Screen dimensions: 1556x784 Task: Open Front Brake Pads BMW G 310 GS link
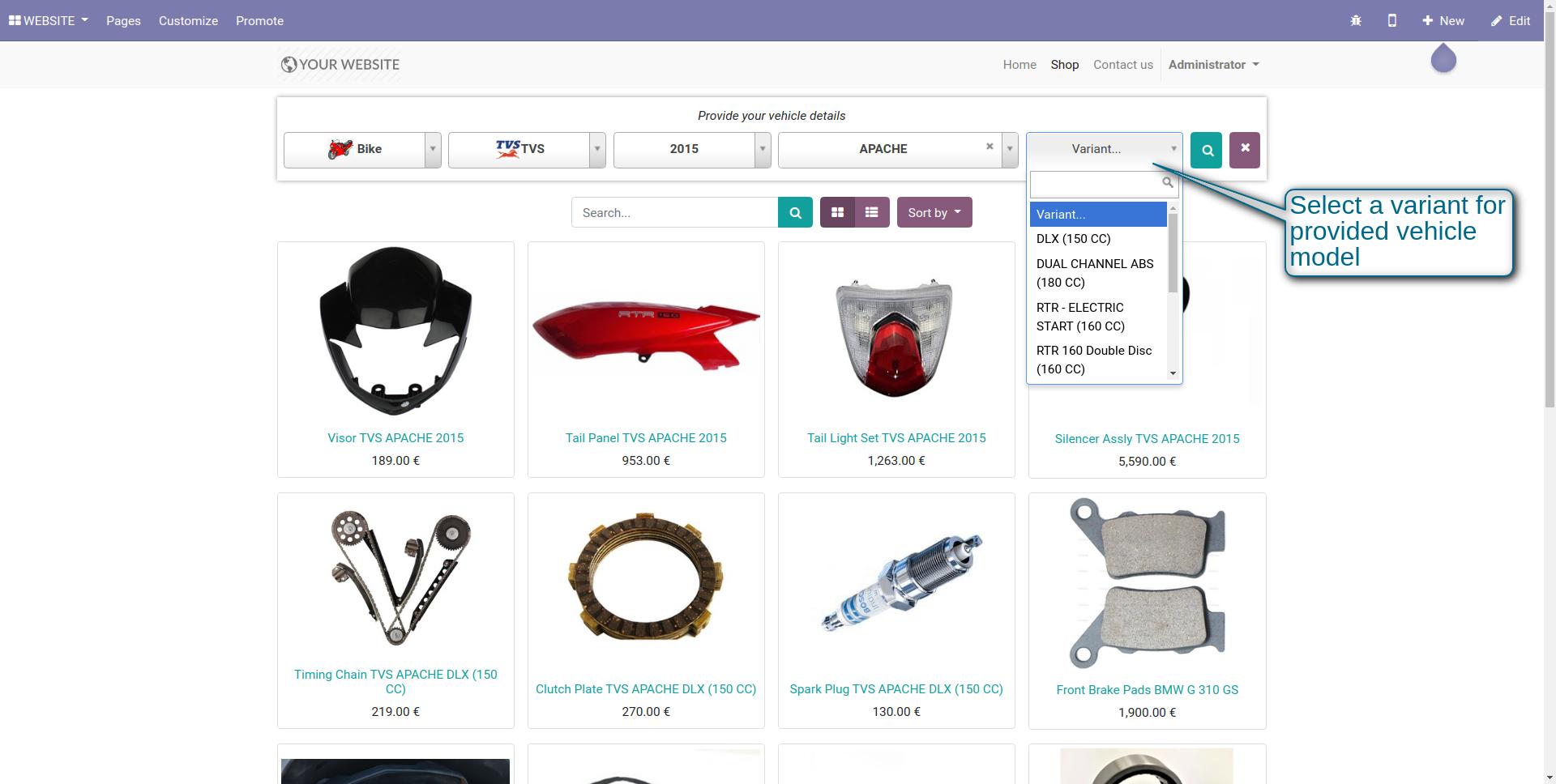[x=1147, y=690]
